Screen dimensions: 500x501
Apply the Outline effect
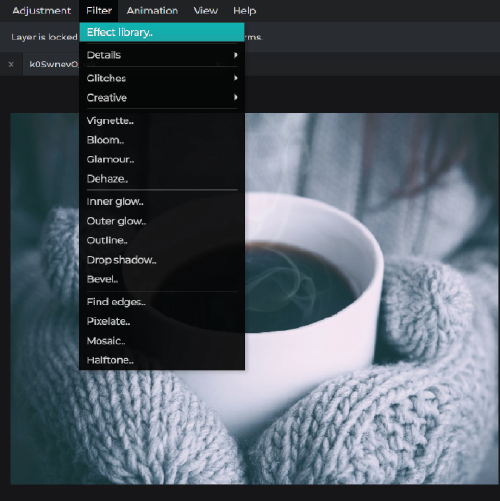(x=162, y=240)
